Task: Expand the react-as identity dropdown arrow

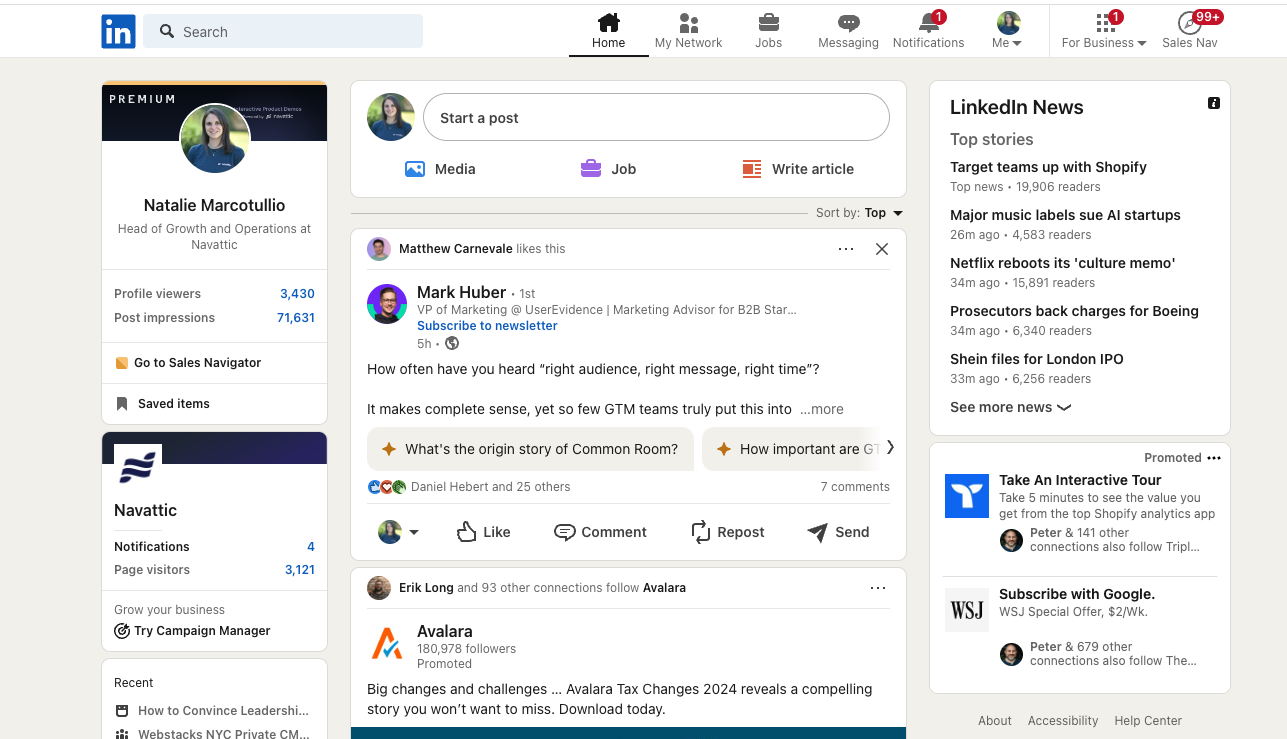Action: click(x=414, y=533)
